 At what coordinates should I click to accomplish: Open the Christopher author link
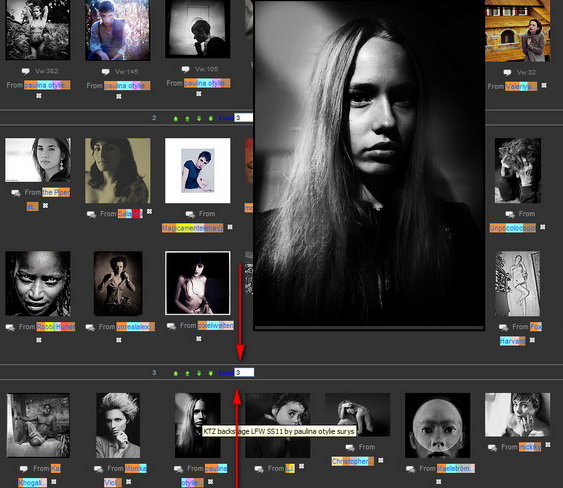coord(353,461)
